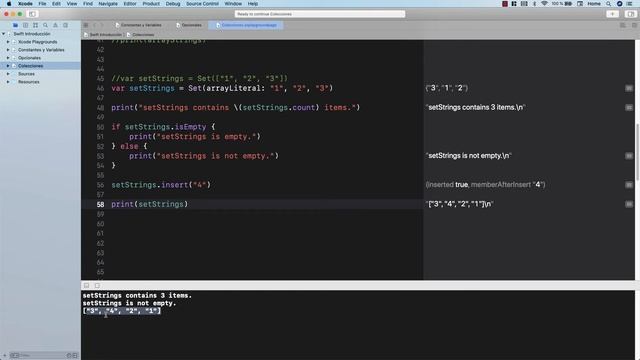Screen dimensions: 640x360
Task: Click the add (+) button at navigator bottom
Action: tap(4, 356)
